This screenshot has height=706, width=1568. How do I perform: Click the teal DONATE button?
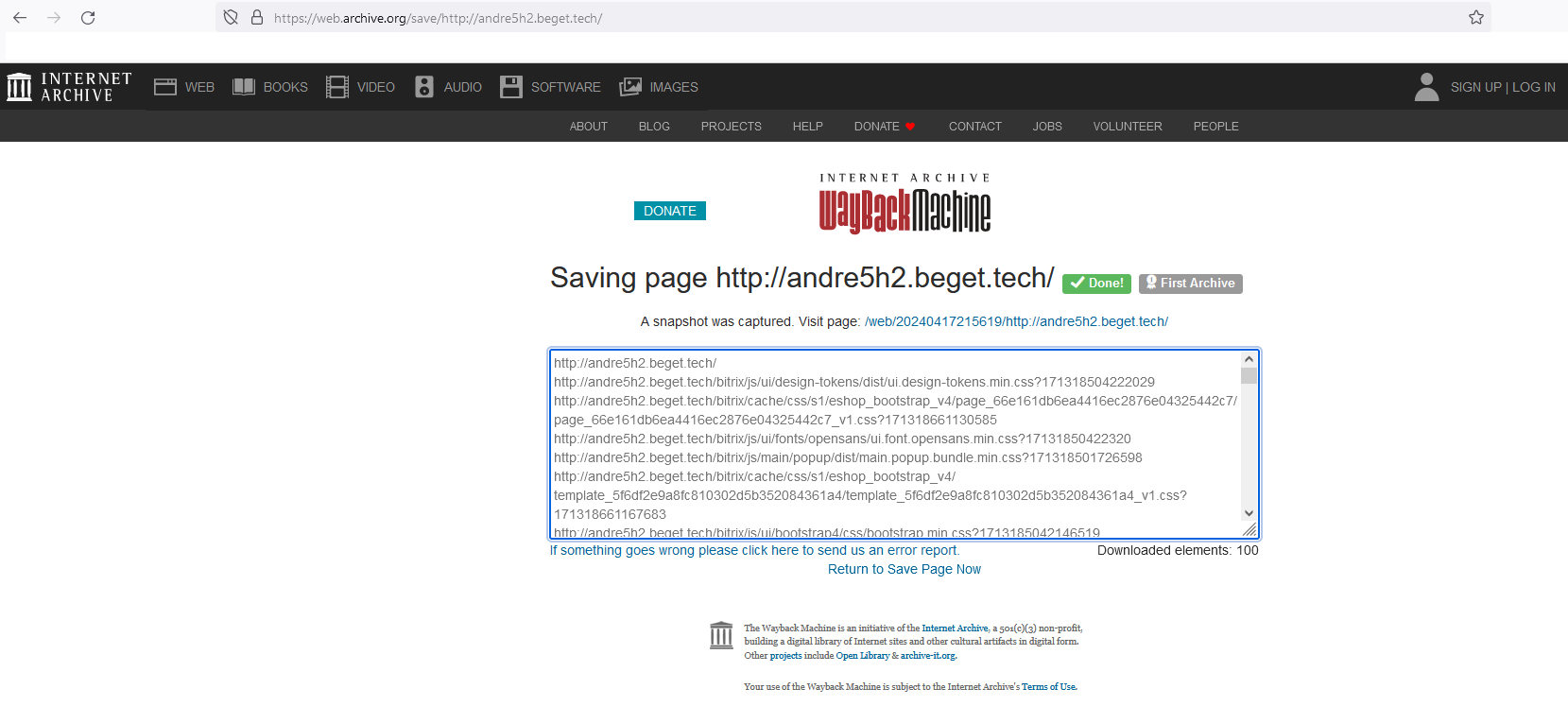click(x=670, y=211)
